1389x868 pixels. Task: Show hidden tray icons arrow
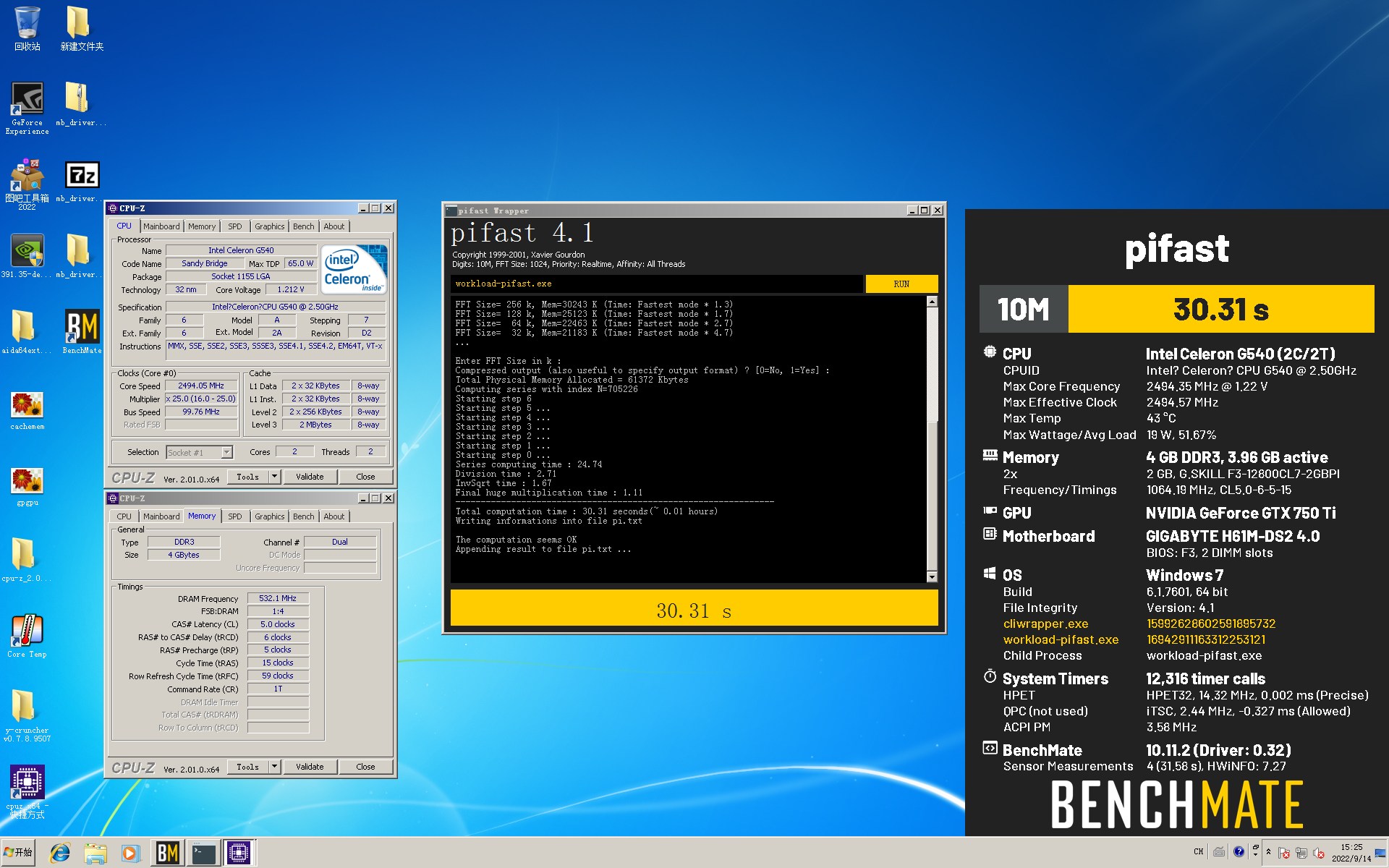click(x=1268, y=852)
